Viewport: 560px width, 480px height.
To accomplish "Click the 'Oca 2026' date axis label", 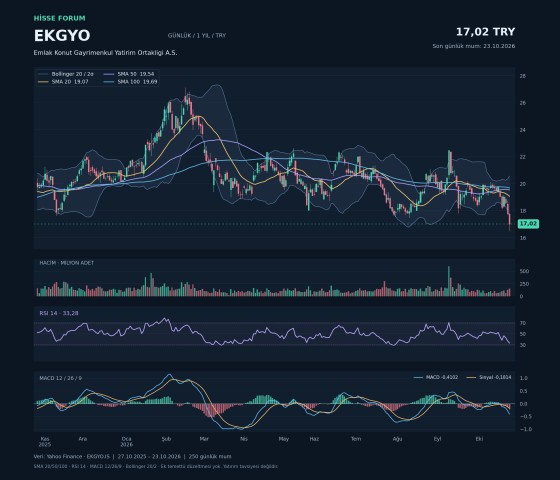I will 126,442.
